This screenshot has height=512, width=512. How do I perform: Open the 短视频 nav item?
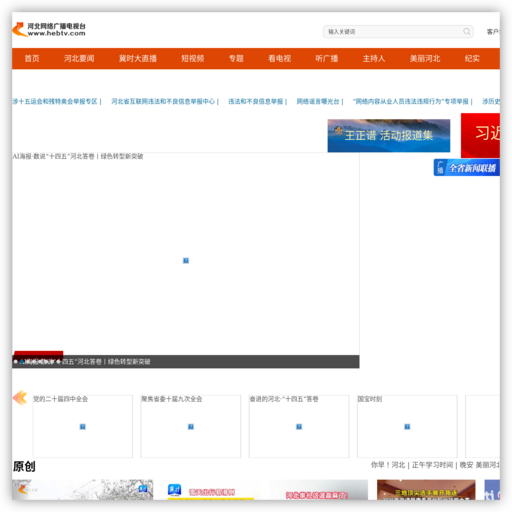(193, 59)
